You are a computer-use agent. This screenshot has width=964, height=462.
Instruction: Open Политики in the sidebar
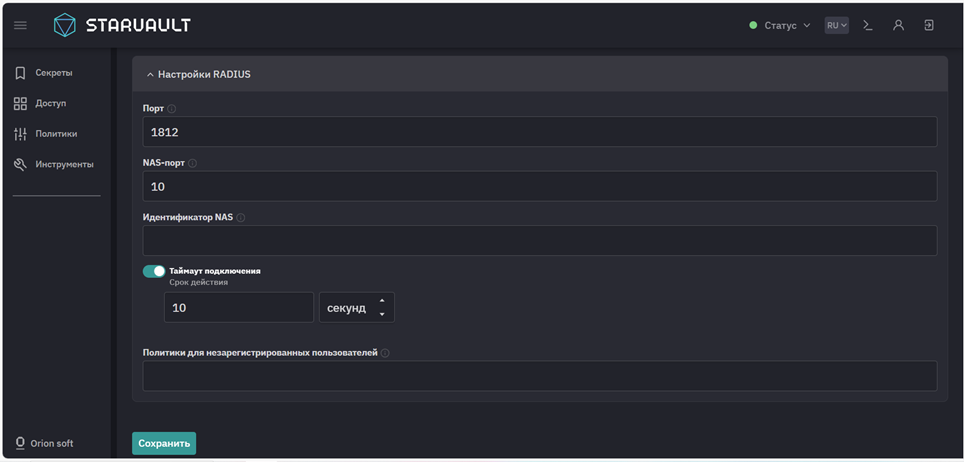tap(55, 134)
